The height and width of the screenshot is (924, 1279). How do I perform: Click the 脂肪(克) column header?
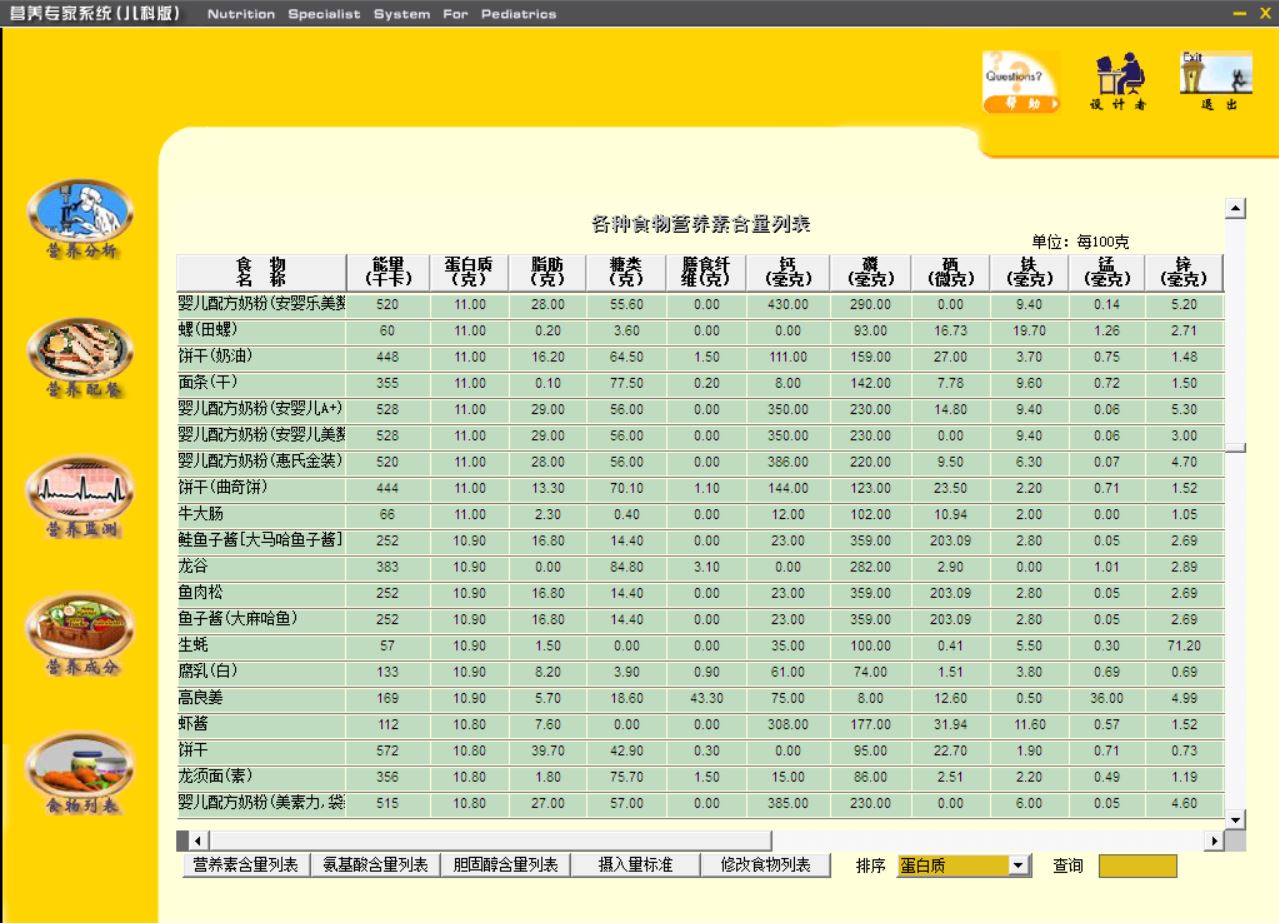point(549,272)
